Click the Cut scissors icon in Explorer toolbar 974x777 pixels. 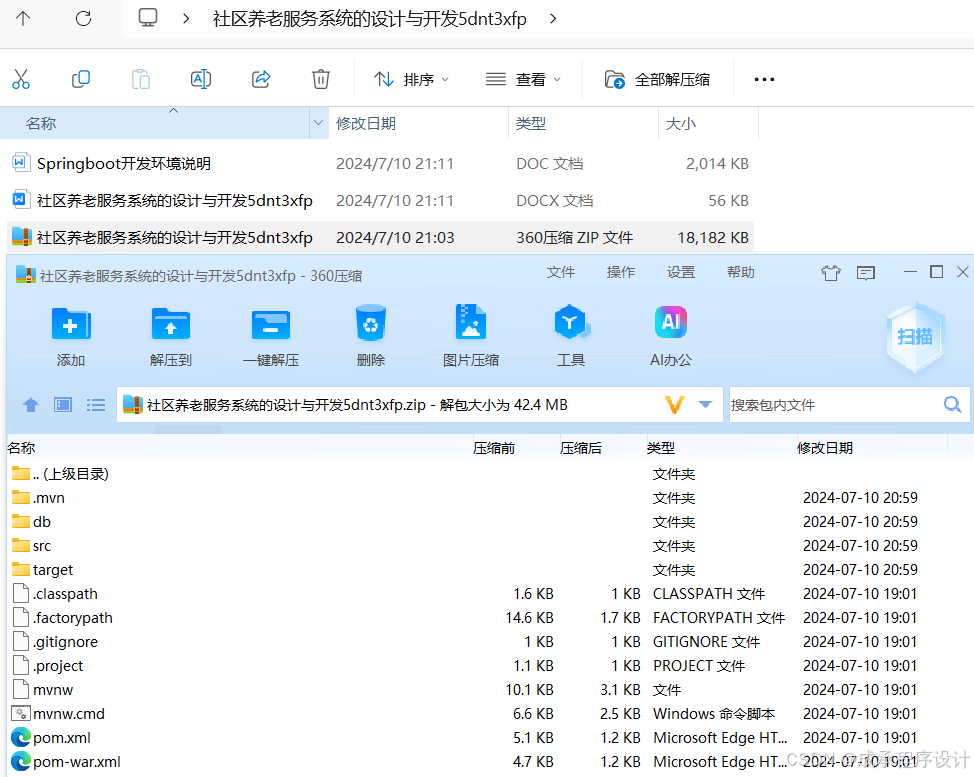point(21,77)
